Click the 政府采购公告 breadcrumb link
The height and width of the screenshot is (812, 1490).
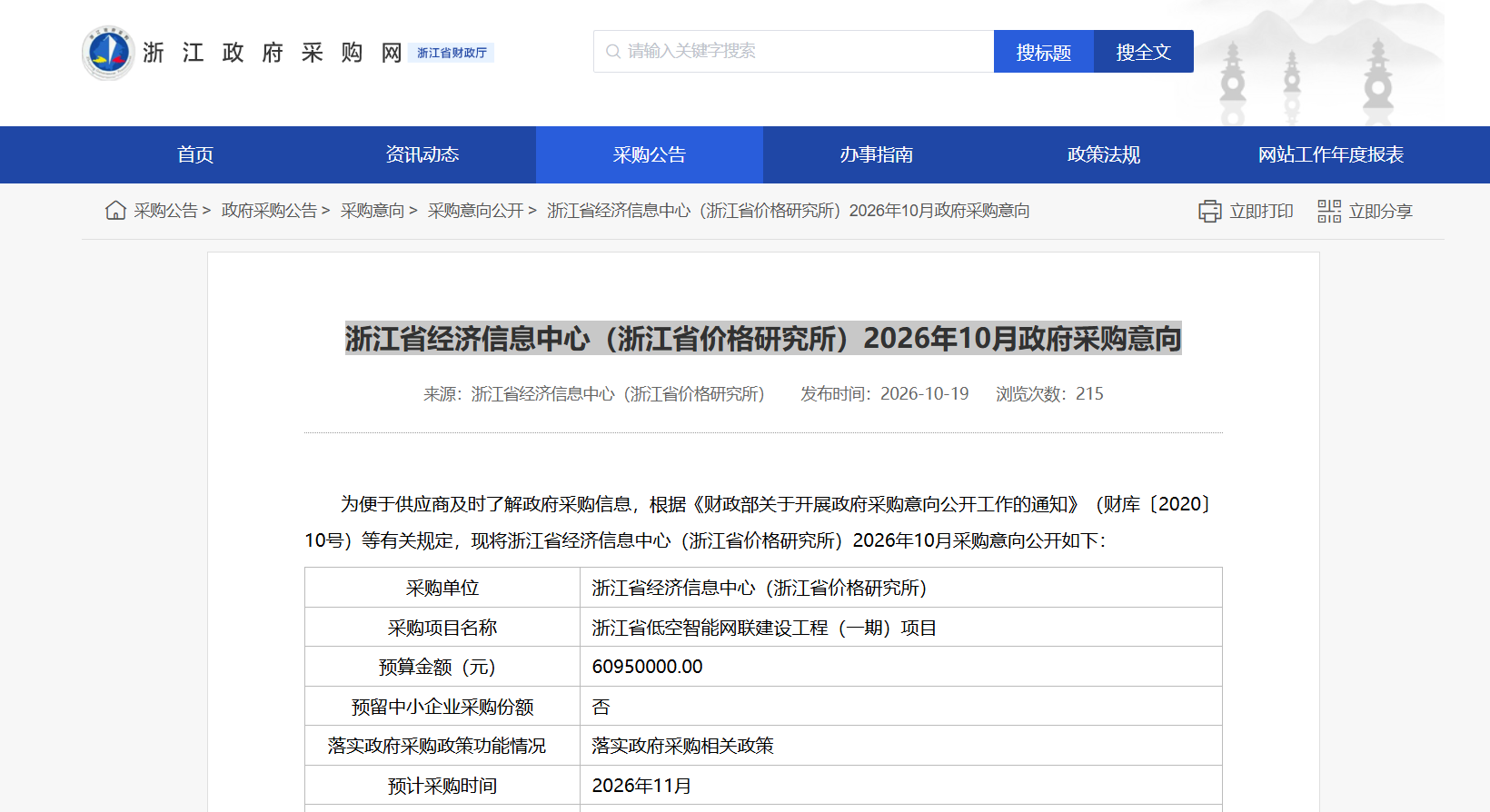pyautogui.click(x=270, y=211)
